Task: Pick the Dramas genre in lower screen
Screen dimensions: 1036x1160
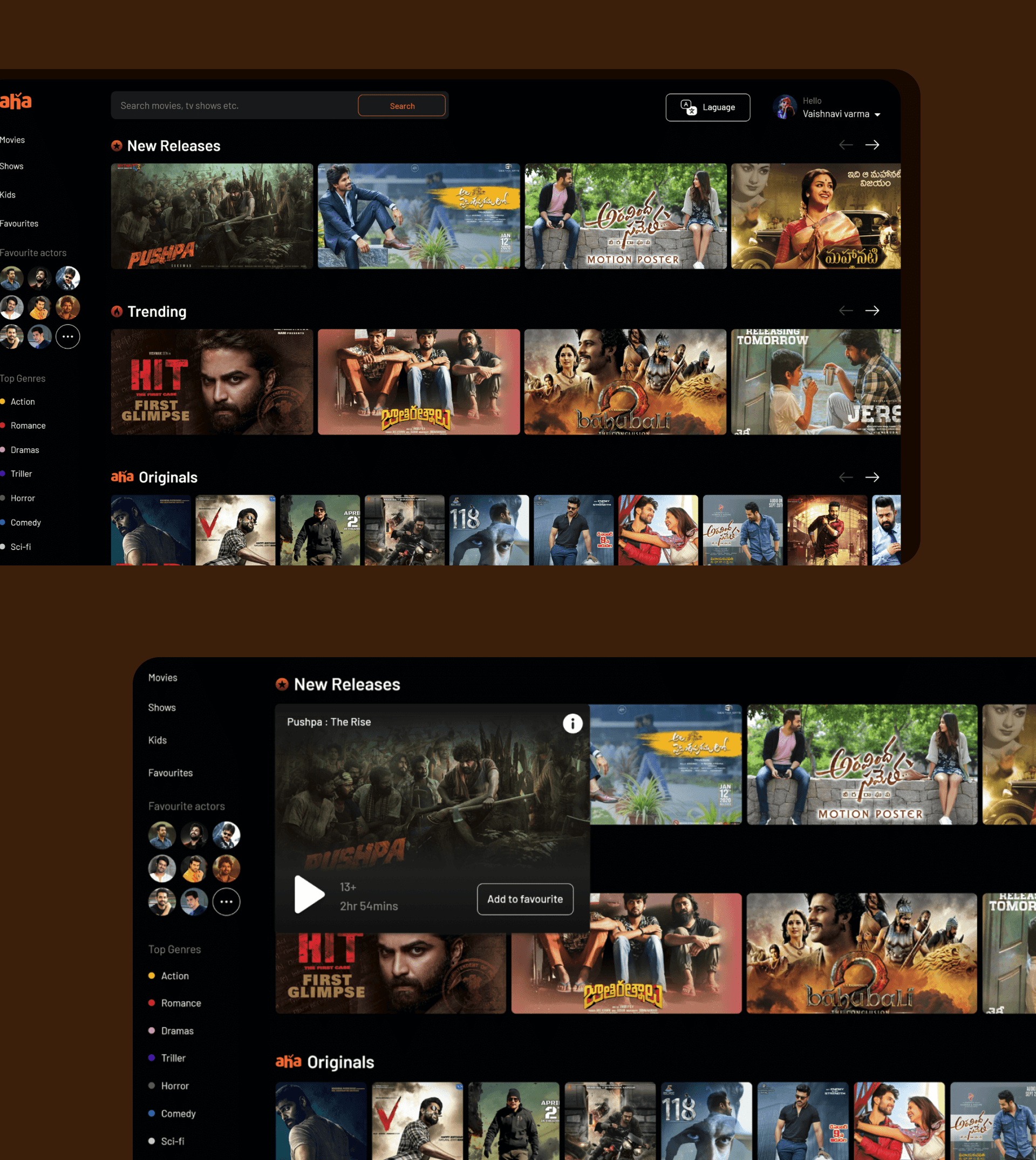Action: coord(171,1032)
